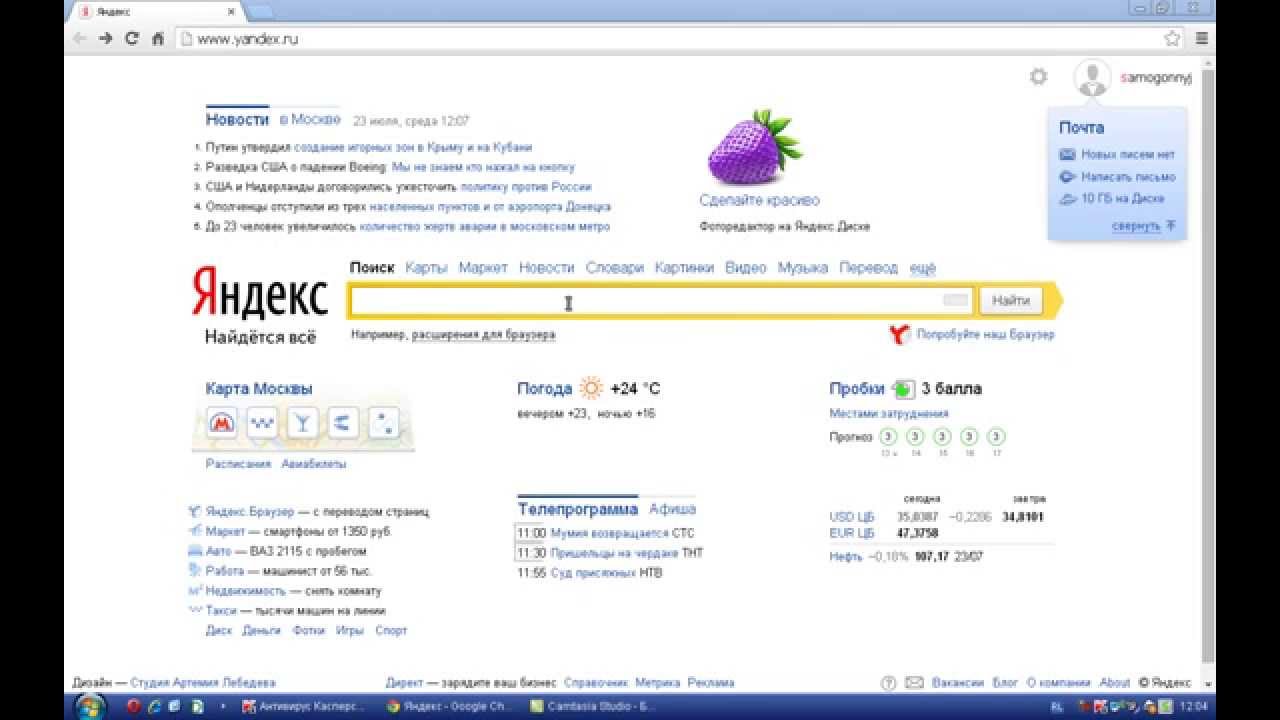The image size is (1280, 720).
Task: Open the Сделайте красиво link
Action: pos(759,201)
